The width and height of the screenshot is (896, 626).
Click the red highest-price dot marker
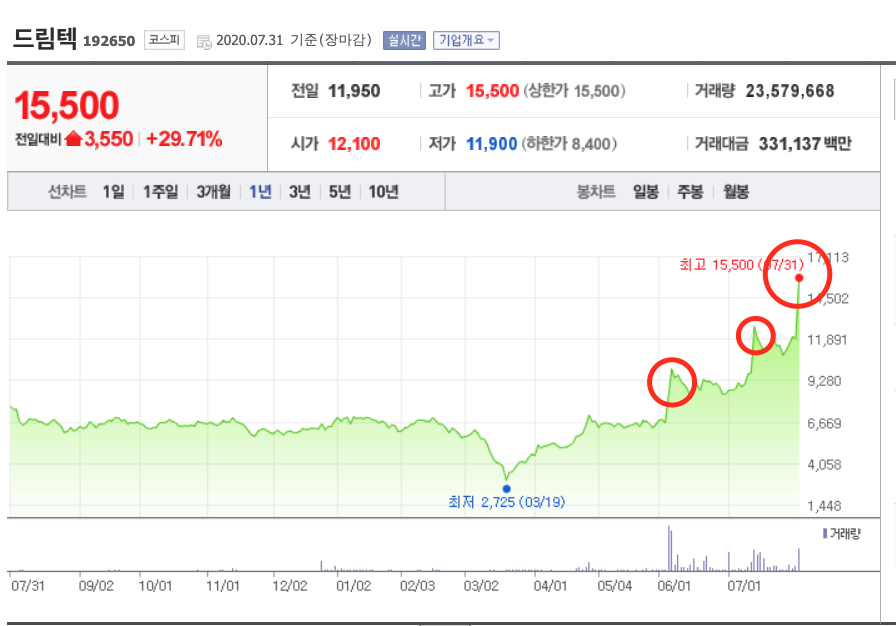point(799,278)
